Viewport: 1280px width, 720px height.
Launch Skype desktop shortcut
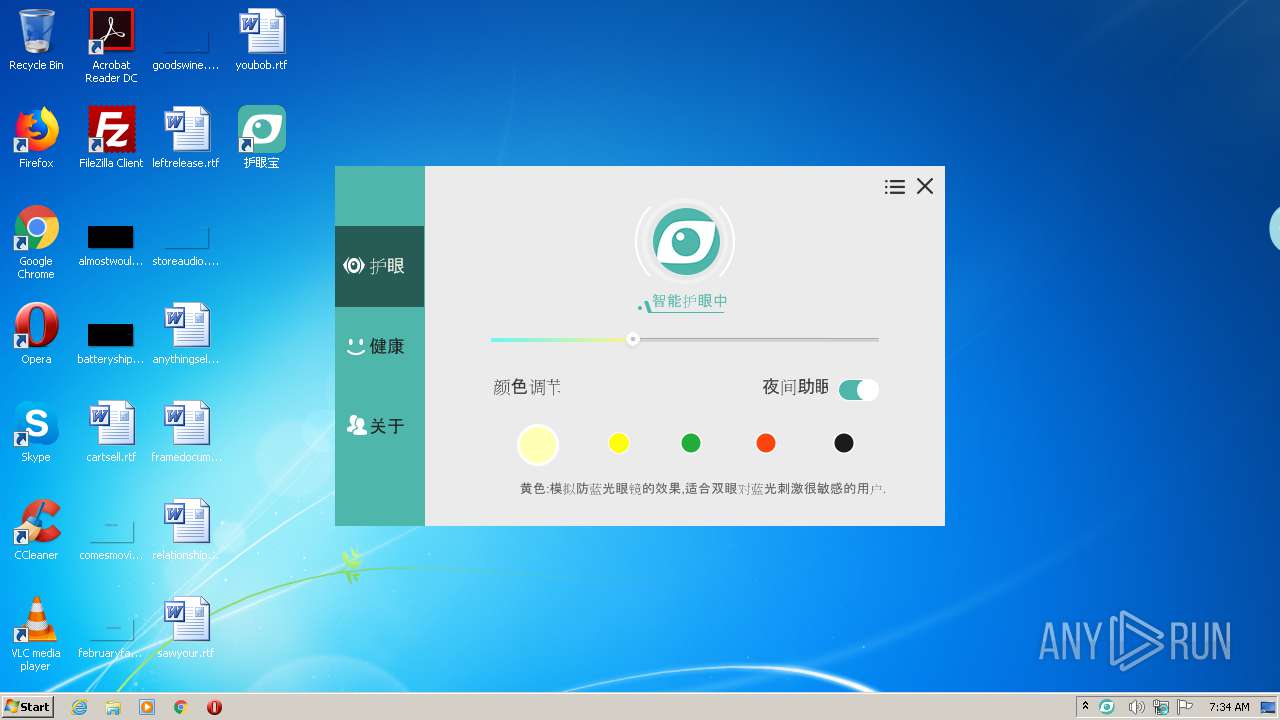[36, 432]
